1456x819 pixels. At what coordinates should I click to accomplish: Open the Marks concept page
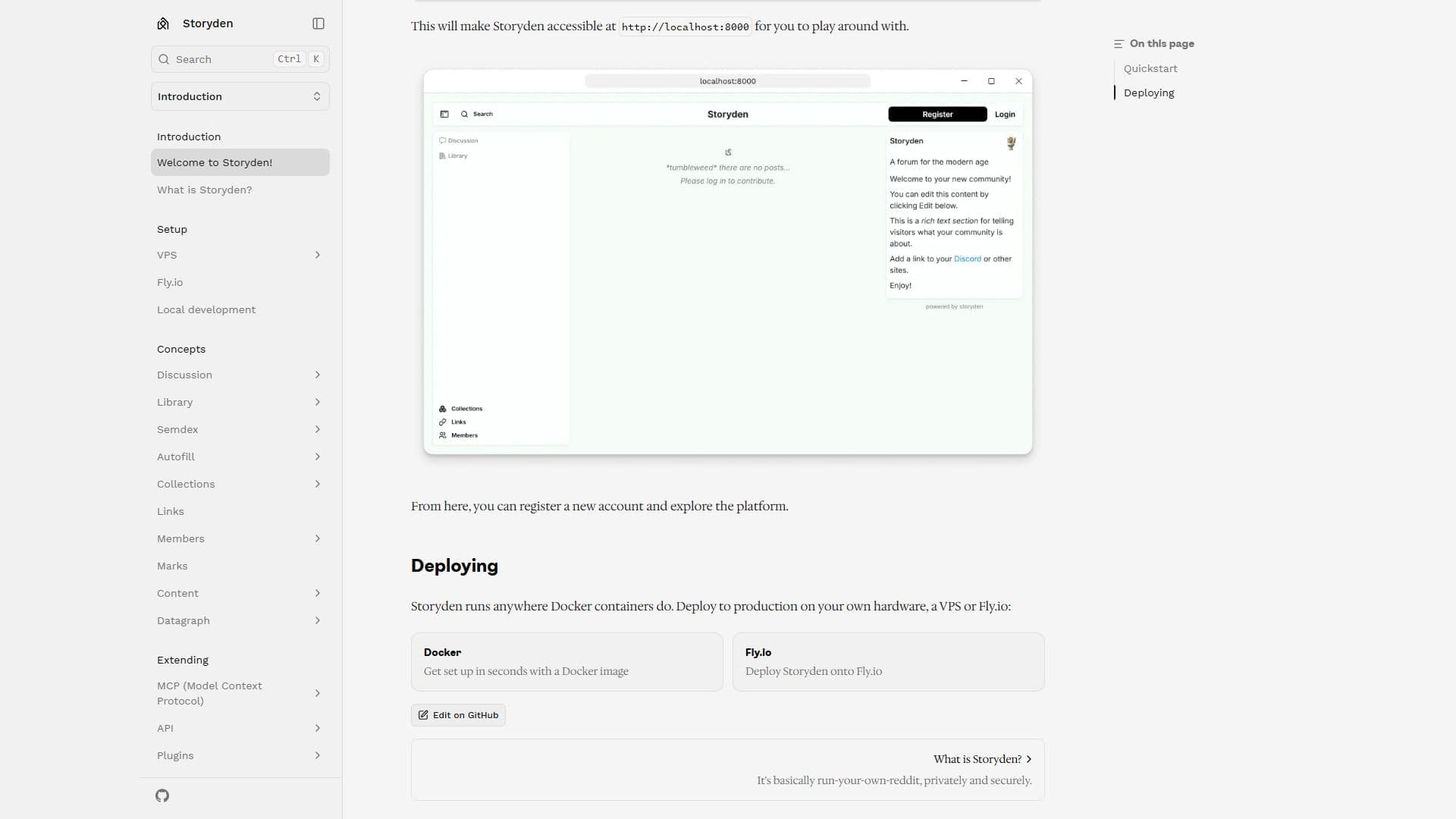240,566
